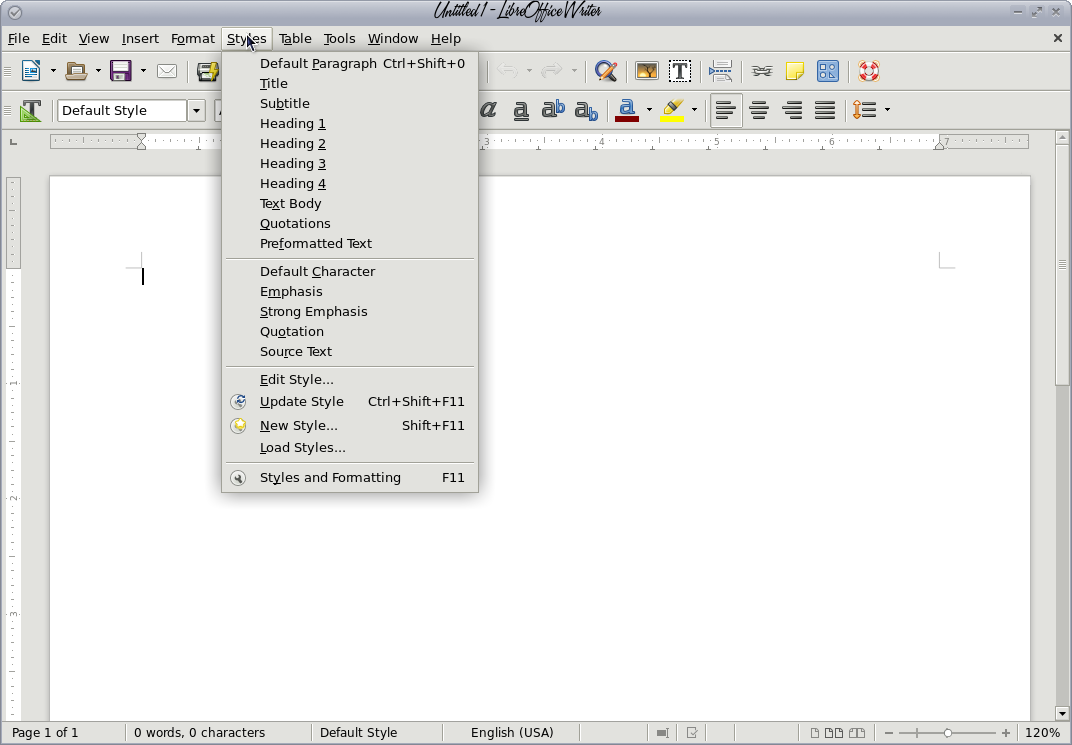Insert comment sticky note icon
This screenshot has width=1072, height=745.
794,71
